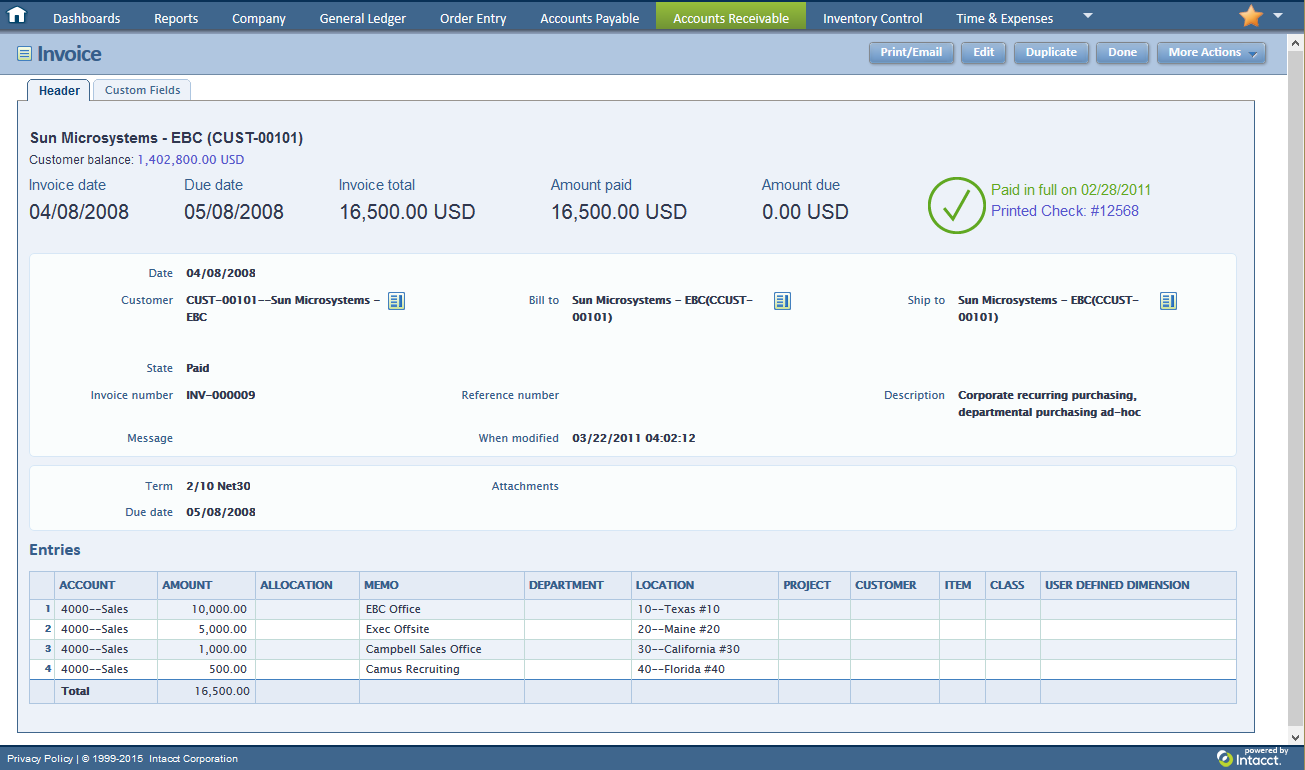Click the customer balance 1,402,800.00 USD link
1305x770 pixels.
pos(190,160)
